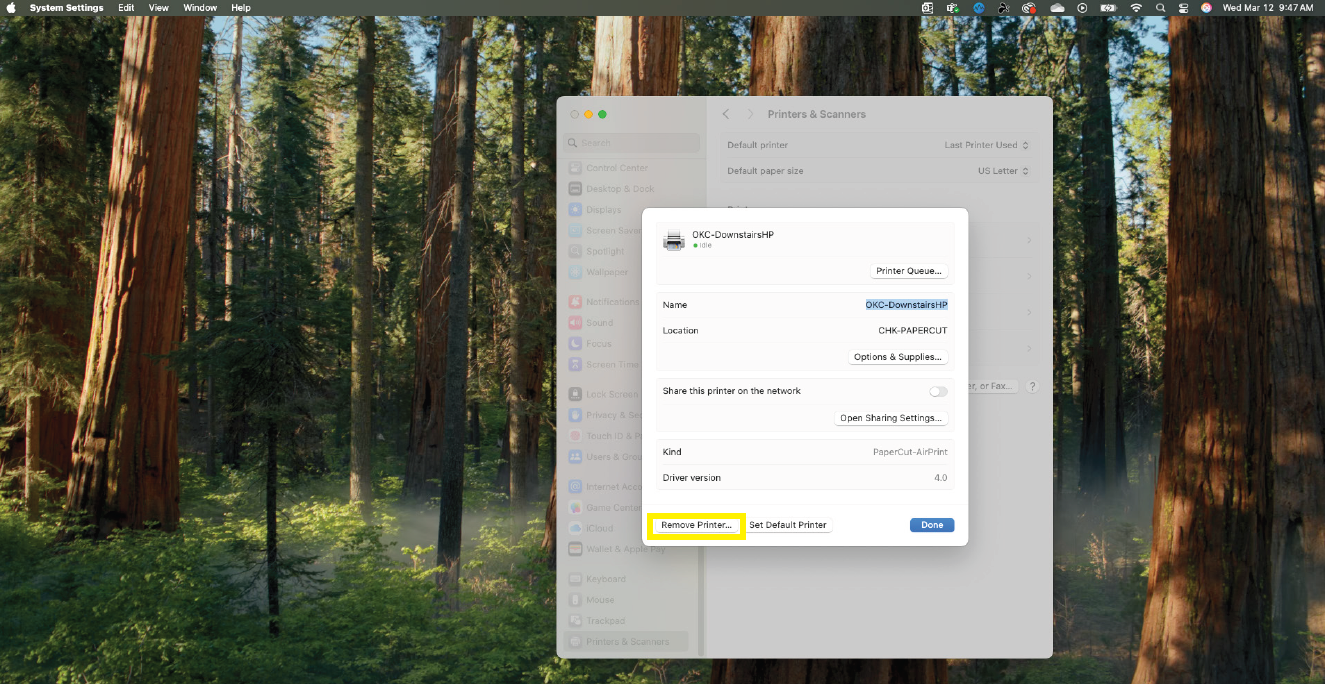Click the forward arrow in the toolbar
The width and height of the screenshot is (1325, 684).
750,114
